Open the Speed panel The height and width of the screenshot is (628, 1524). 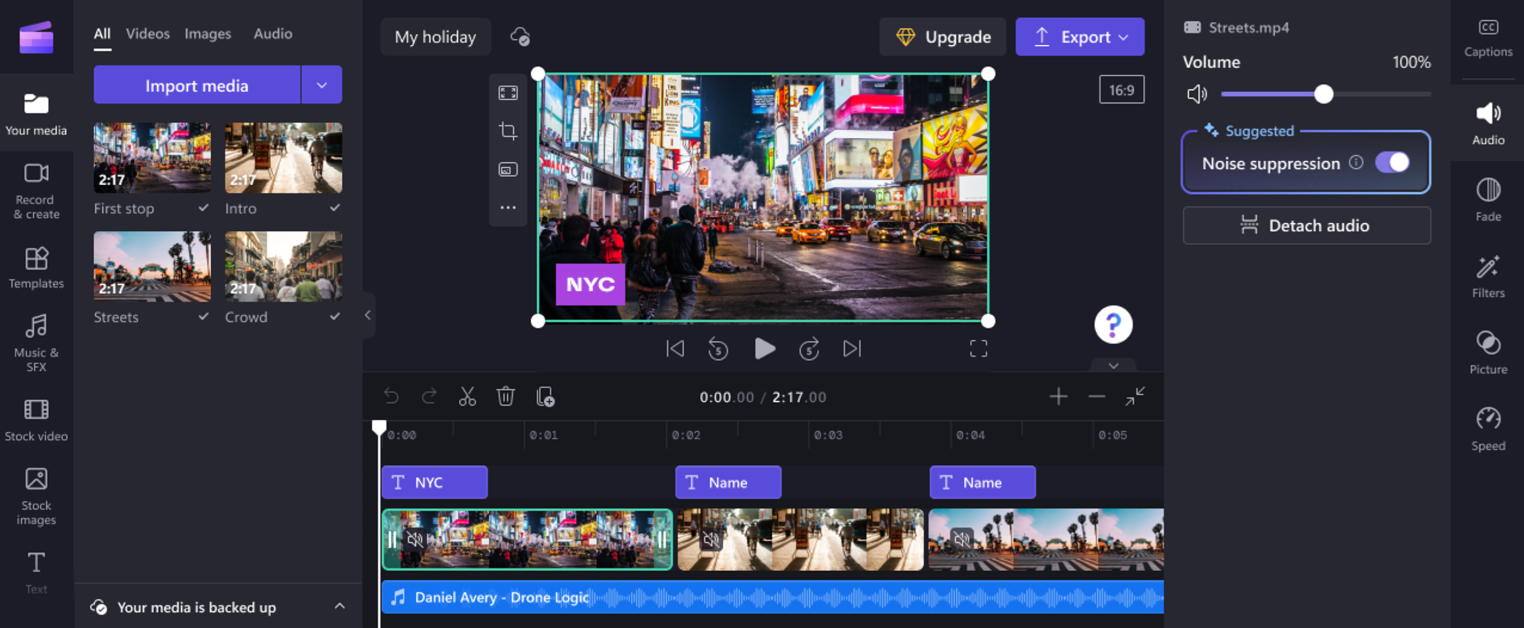(x=1488, y=430)
